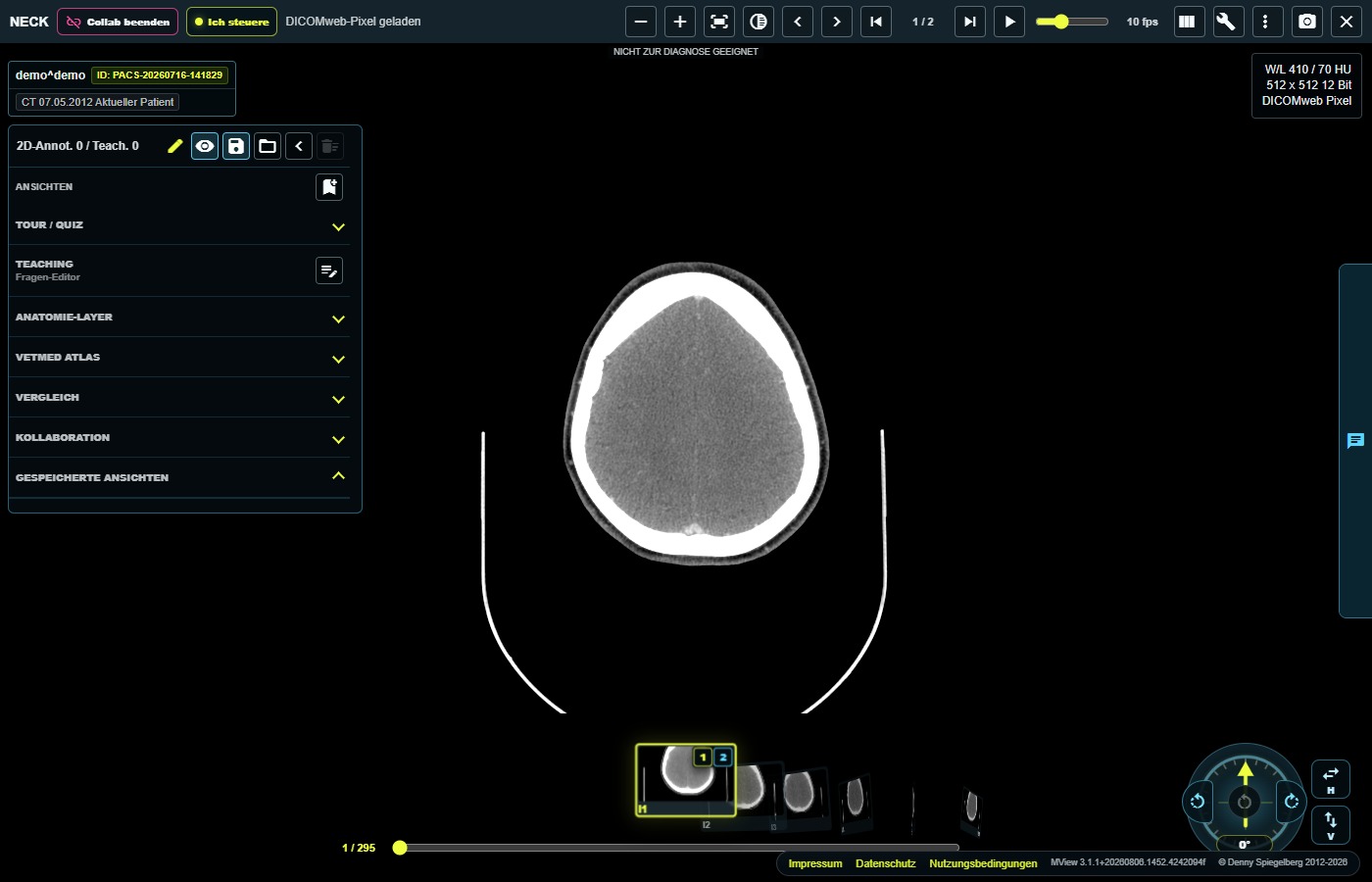This screenshot has width=1372, height=882.
Task: Rotate image clockwise on compass
Action: click(x=1292, y=802)
